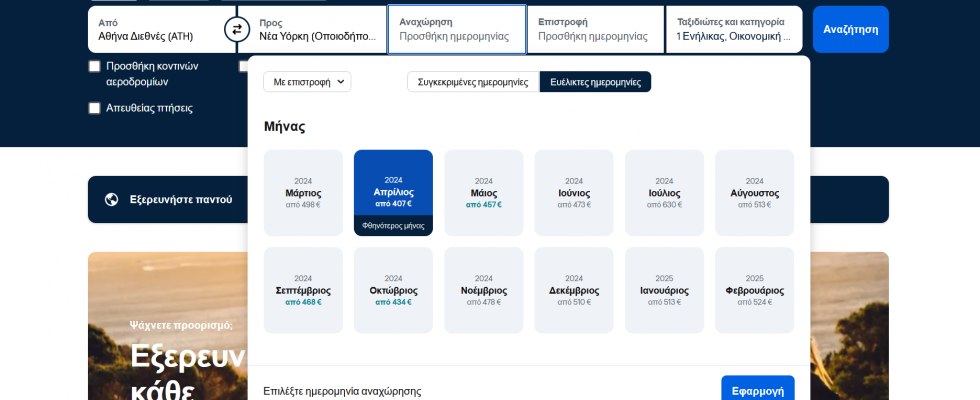
Task: Choose Ιούνιος 2024 month card
Action: (574, 193)
